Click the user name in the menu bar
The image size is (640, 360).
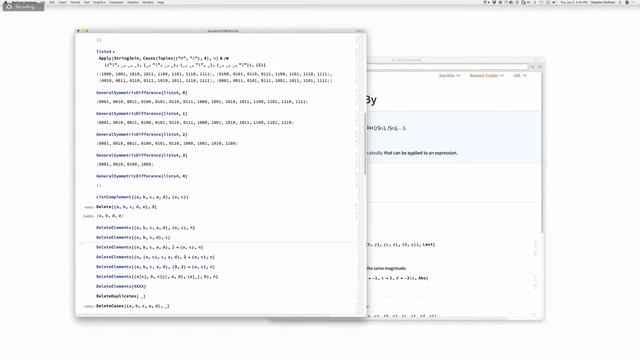pyautogui.click(x=603, y=2)
